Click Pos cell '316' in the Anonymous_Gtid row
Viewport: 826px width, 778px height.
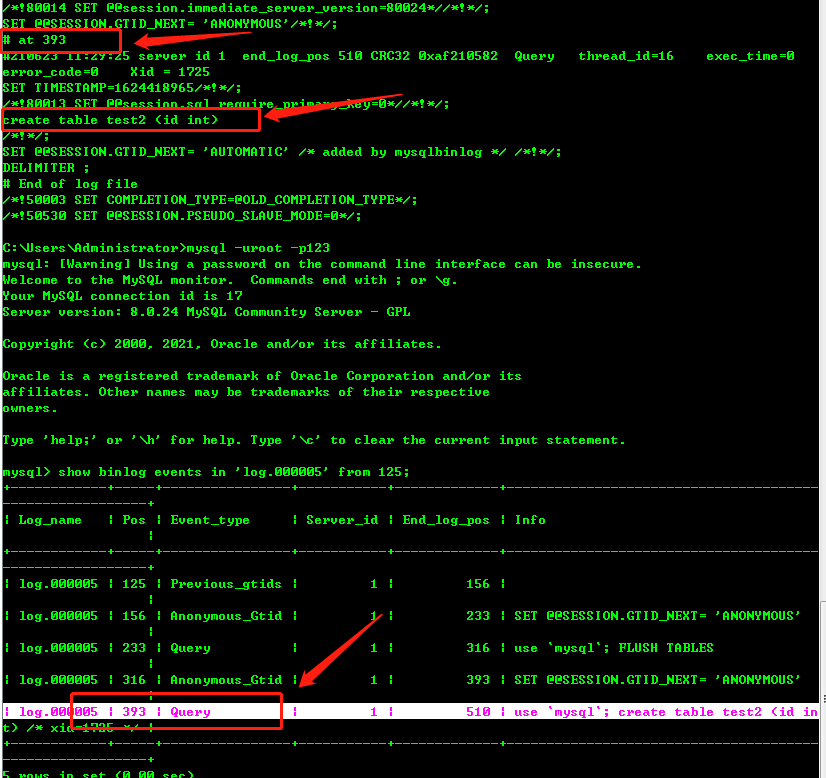click(134, 680)
